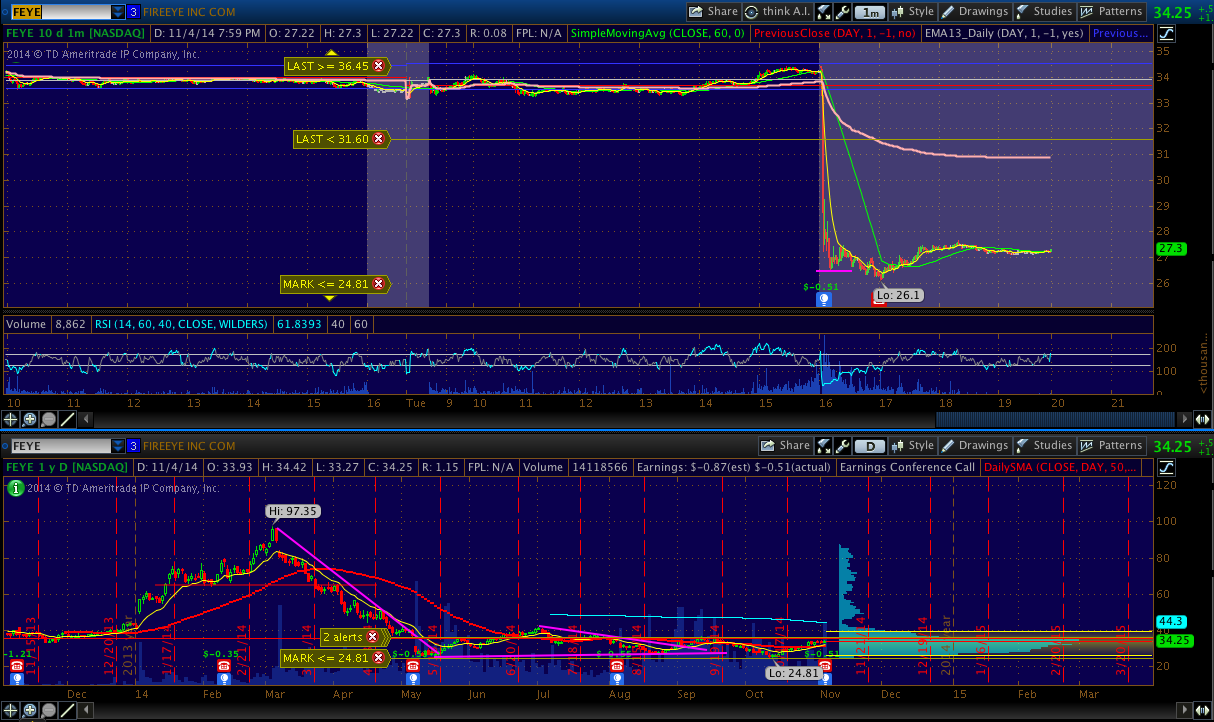The image size is (1214, 722).
Task: Open the Studies menu in top toolbar
Action: [1043, 12]
